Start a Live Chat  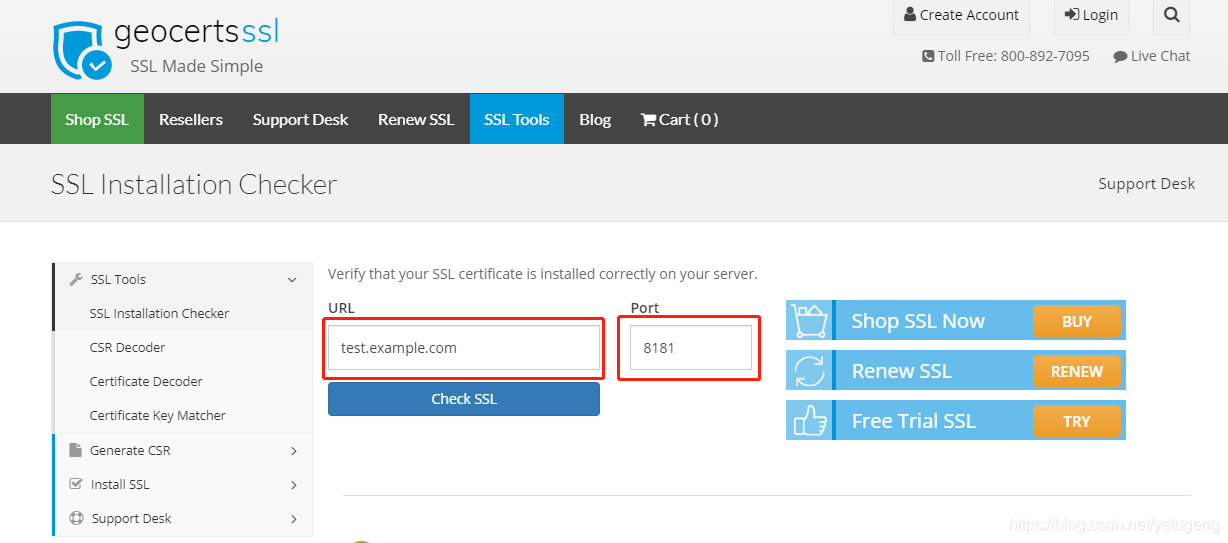tap(1152, 56)
